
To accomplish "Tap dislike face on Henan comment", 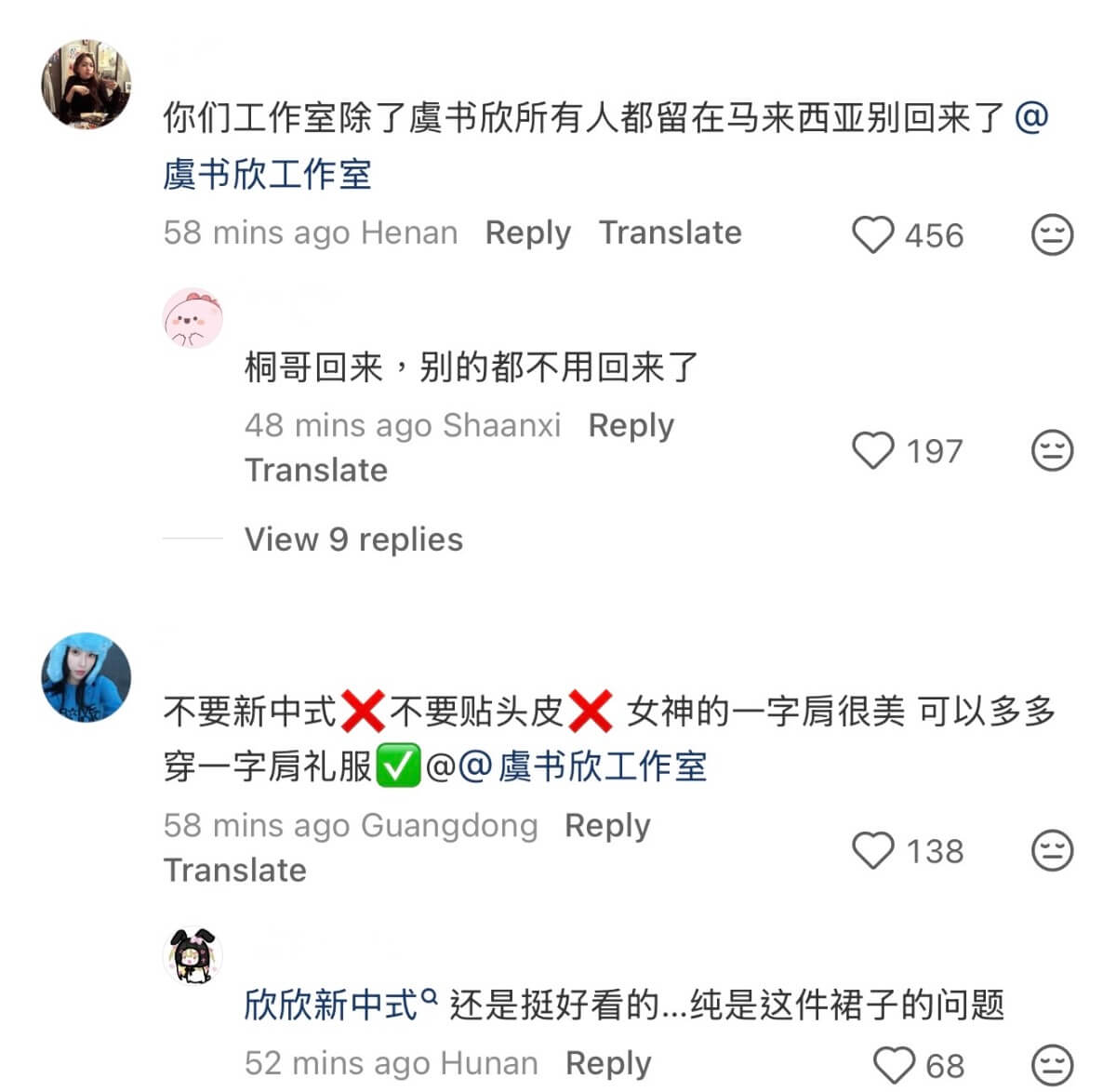I will click(x=1052, y=234).
